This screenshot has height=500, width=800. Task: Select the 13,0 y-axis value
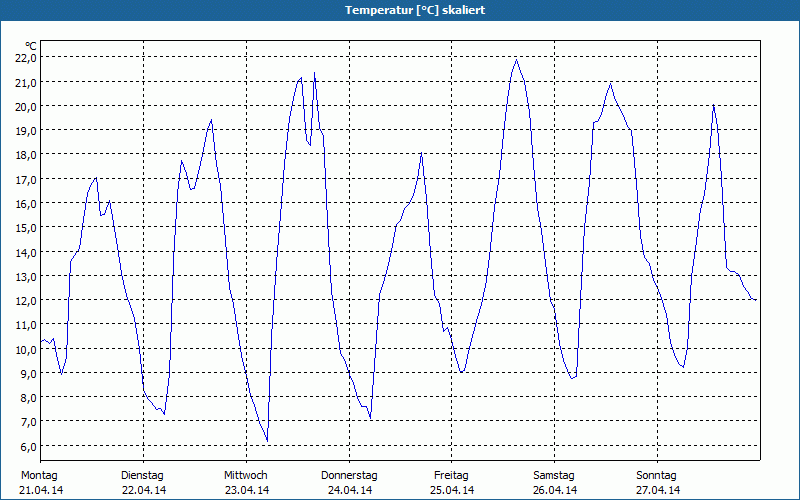tap(26, 277)
